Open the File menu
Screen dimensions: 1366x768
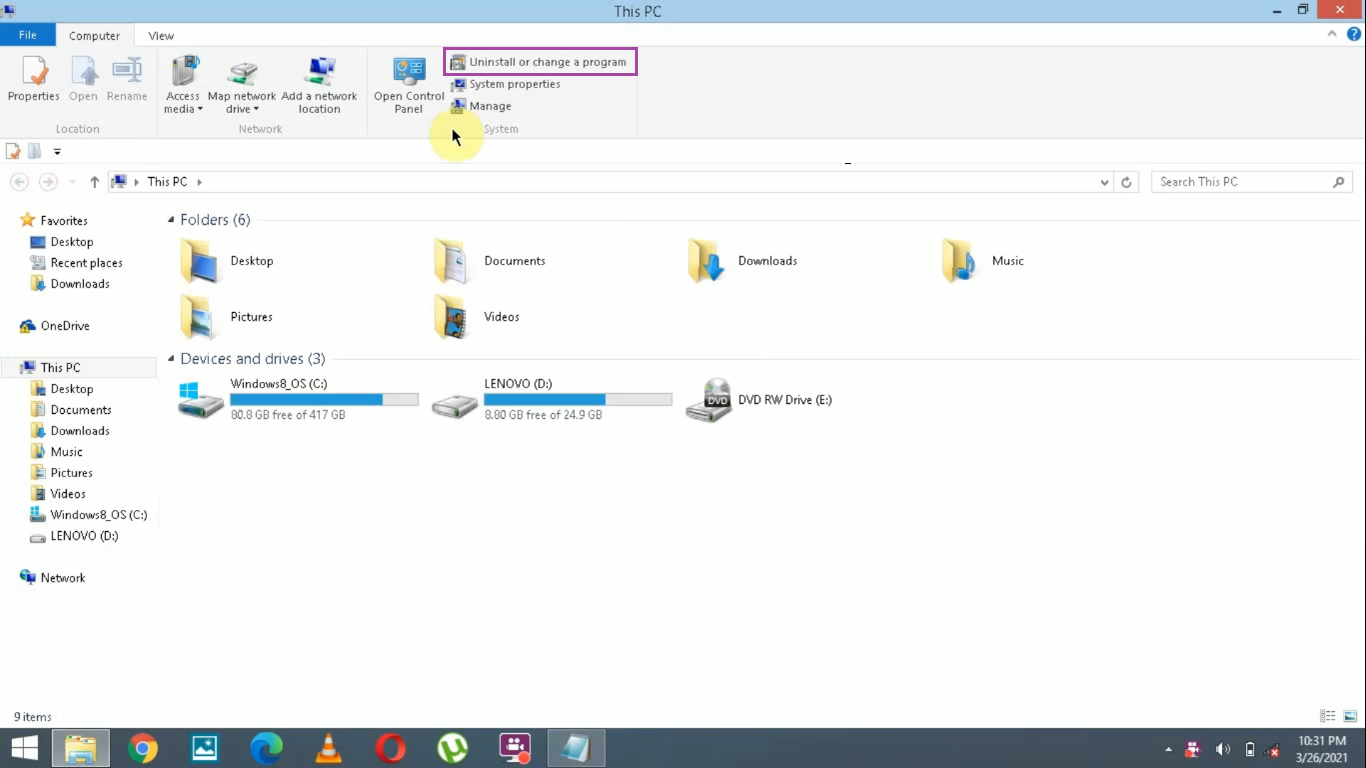pos(27,34)
